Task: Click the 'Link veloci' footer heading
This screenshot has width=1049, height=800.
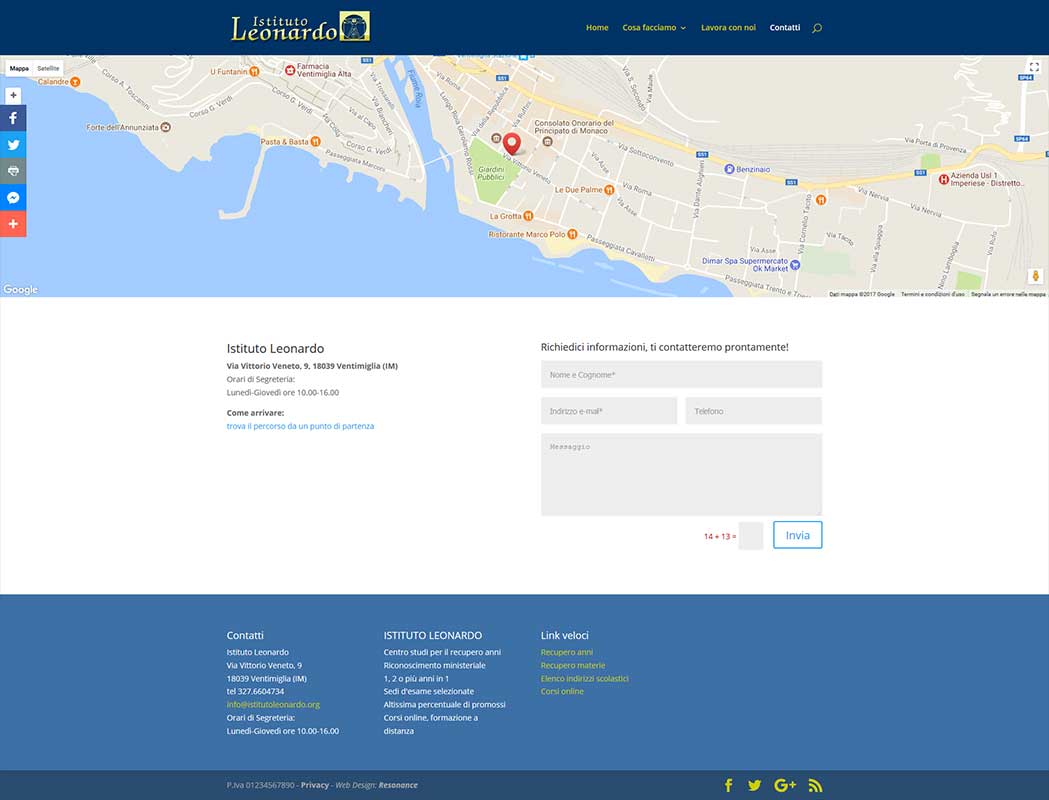Action: 565,635
